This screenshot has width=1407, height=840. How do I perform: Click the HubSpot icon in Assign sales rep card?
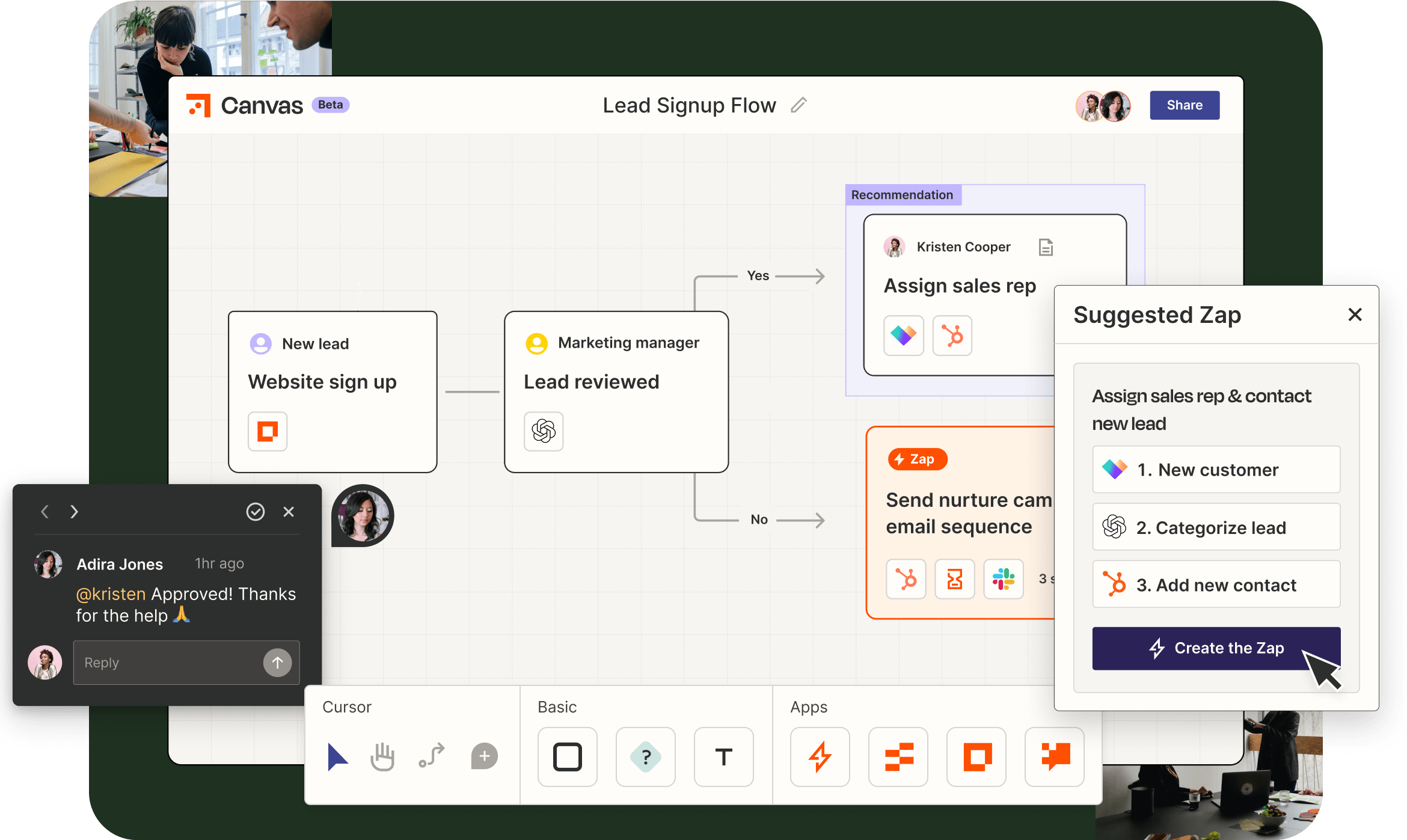click(x=952, y=335)
